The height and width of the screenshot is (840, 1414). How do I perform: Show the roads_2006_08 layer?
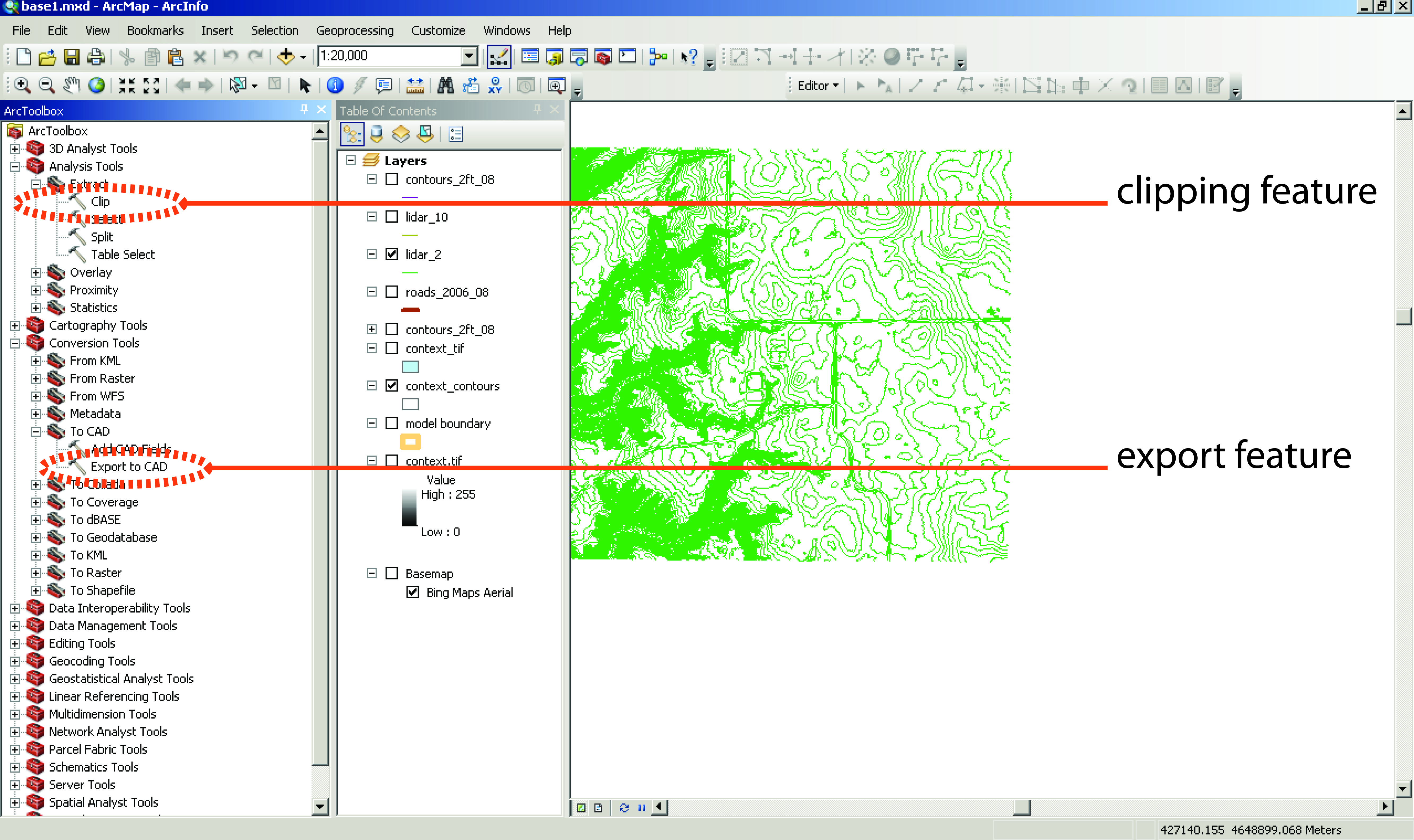pyautogui.click(x=392, y=292)
